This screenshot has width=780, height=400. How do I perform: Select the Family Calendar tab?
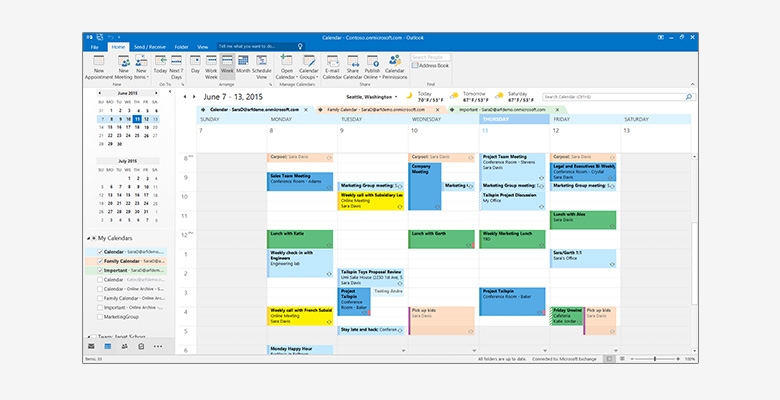click(x=381, y=109)
